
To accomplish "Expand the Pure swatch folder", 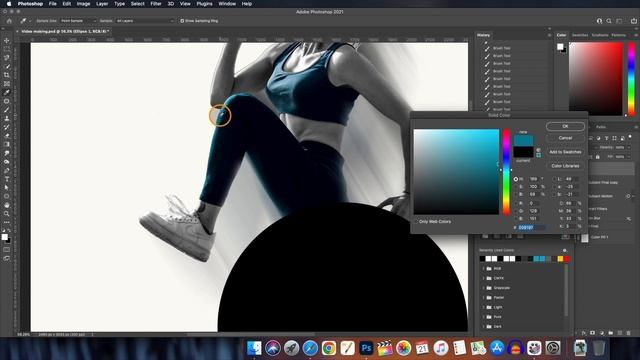I will click(484, 317).
